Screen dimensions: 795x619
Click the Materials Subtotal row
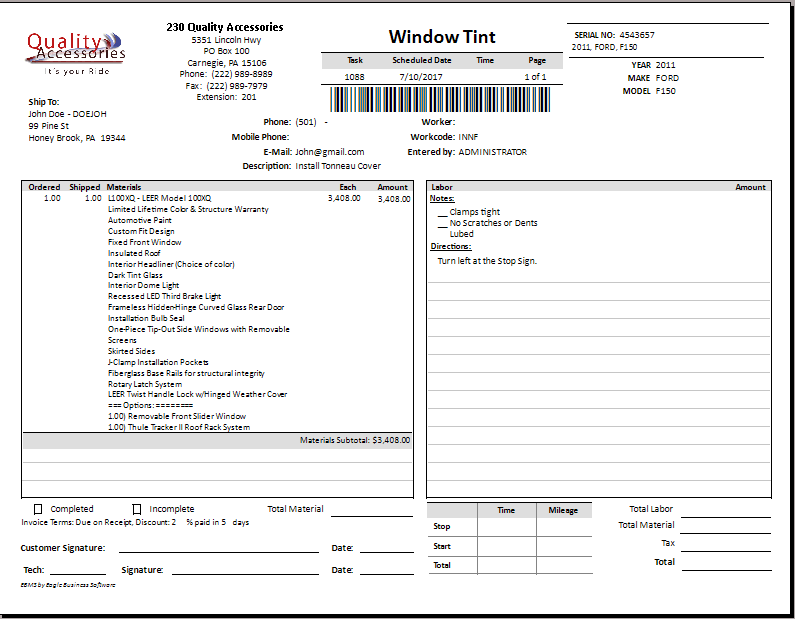pos(217,440)
